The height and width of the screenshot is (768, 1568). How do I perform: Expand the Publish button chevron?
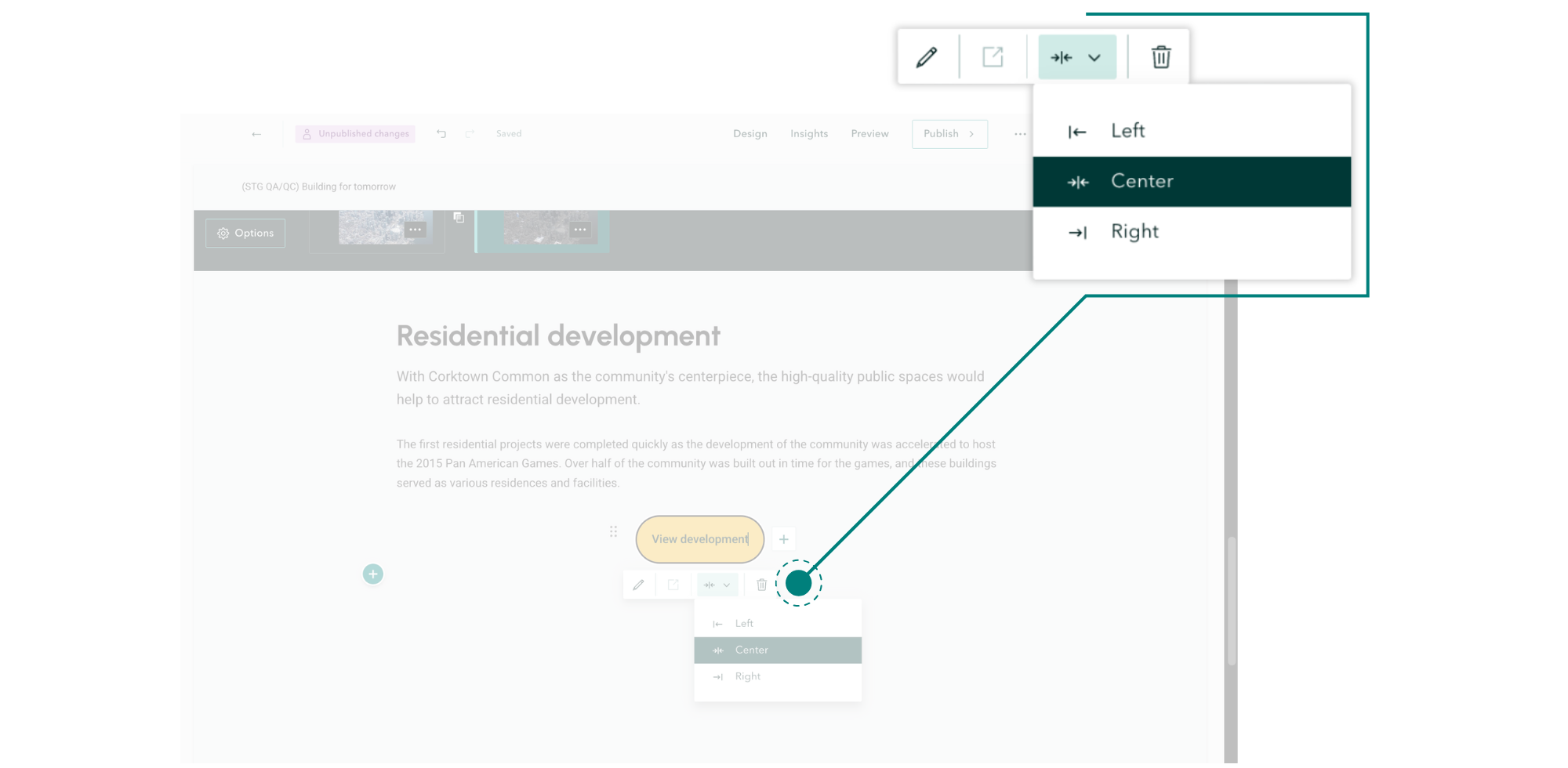(971, 134)
